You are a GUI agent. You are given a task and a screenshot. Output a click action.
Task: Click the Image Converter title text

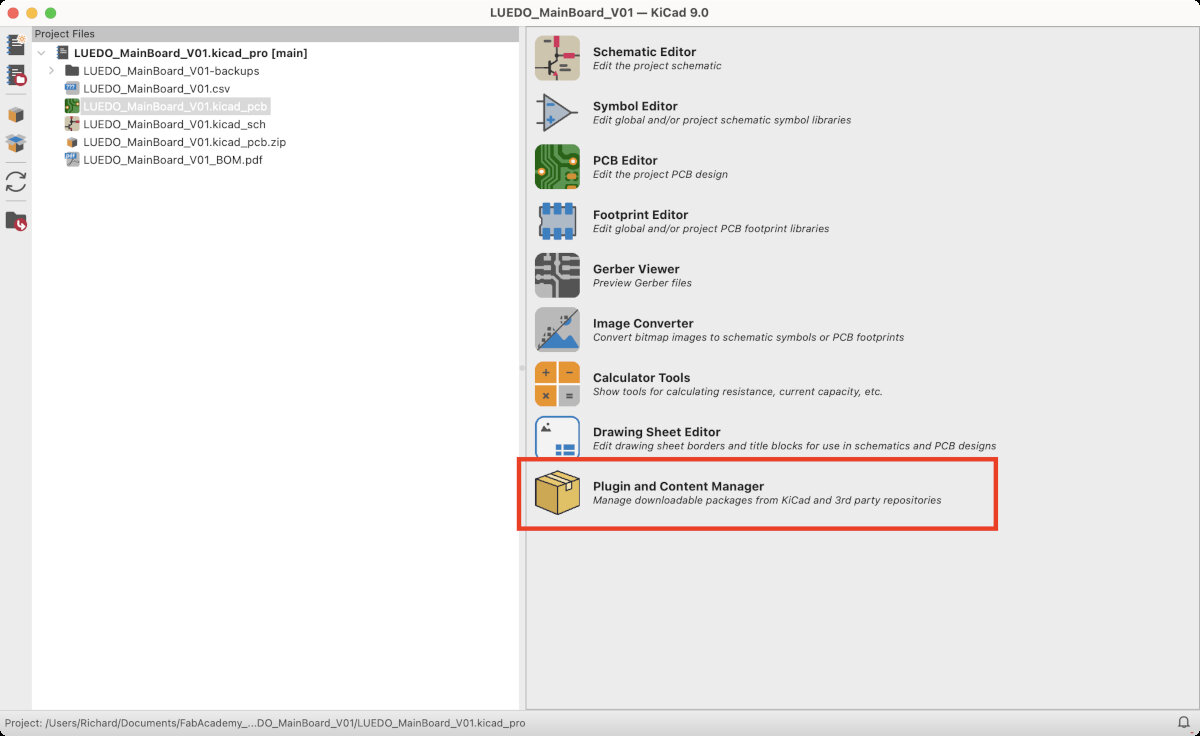(x=643, y=323)
